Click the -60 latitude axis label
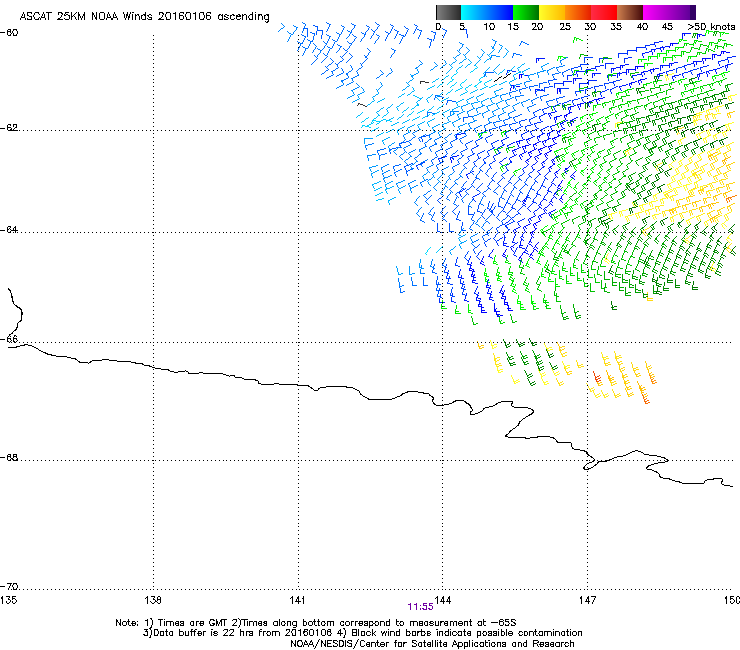The image size is (740, 650). click(x=9, y=33)
